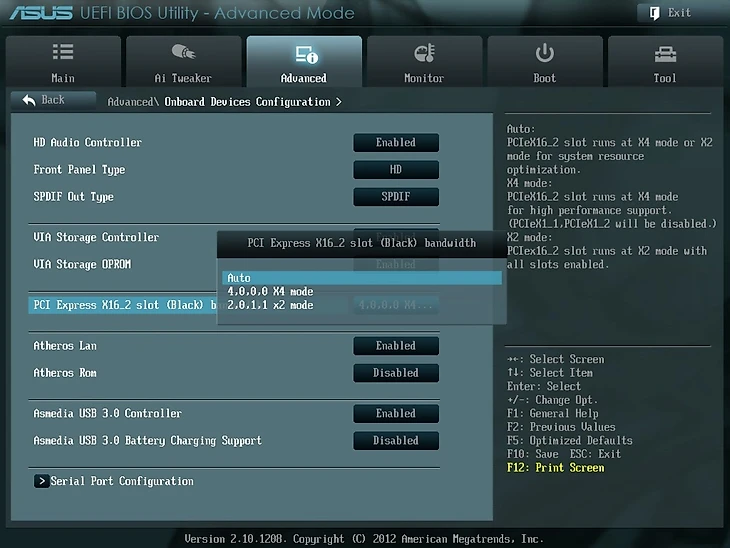Click the Advanced\ breadcrumb segment
730x548 pixels.
click(133, 102)
